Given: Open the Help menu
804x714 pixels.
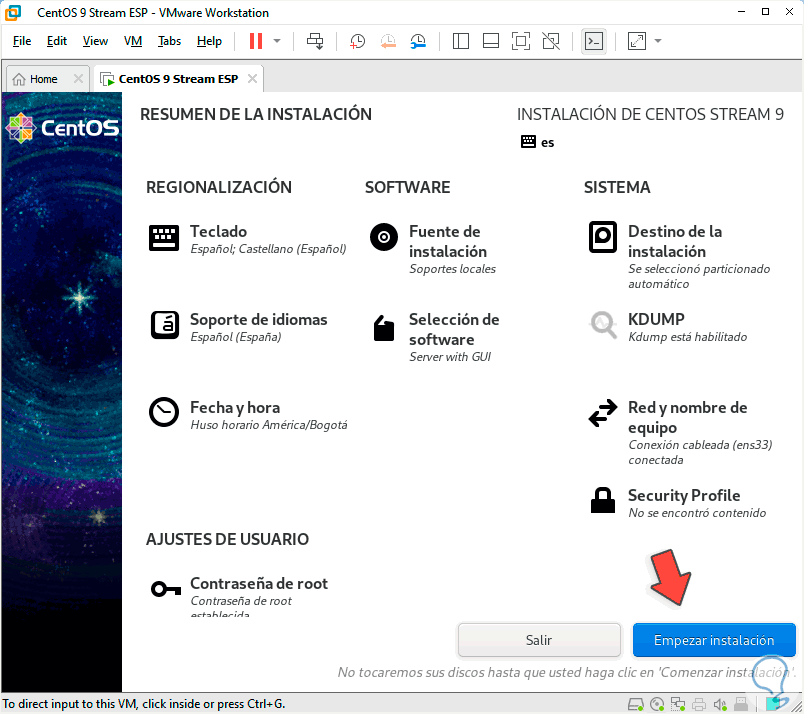Looking at the screenshot, I should click(x=209, y=41).
